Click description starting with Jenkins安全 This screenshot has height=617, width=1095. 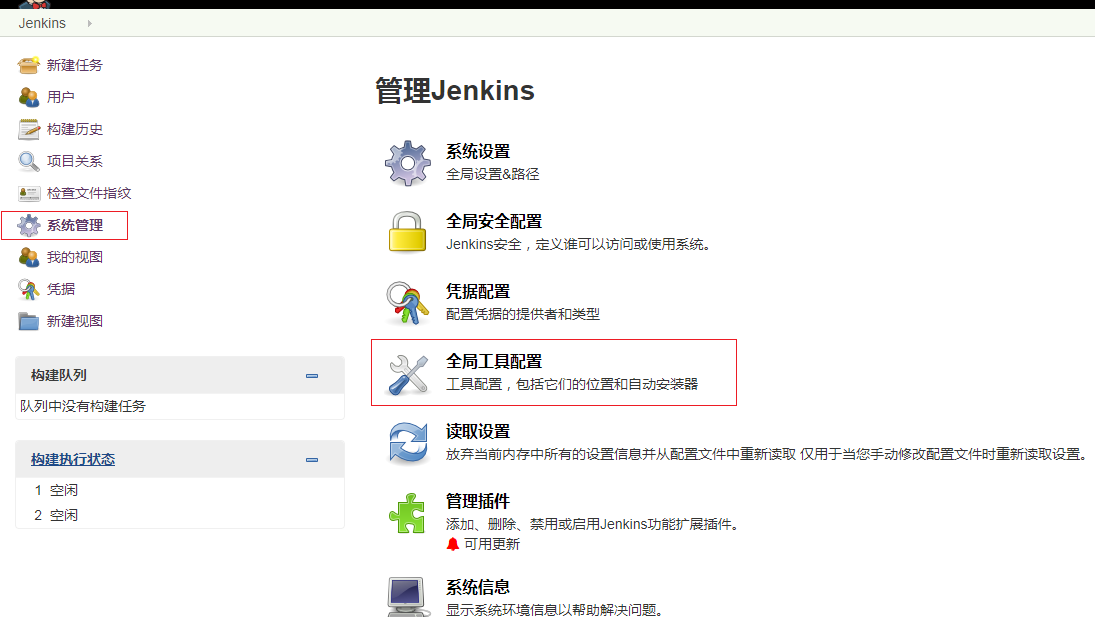[x=578, y=244]
